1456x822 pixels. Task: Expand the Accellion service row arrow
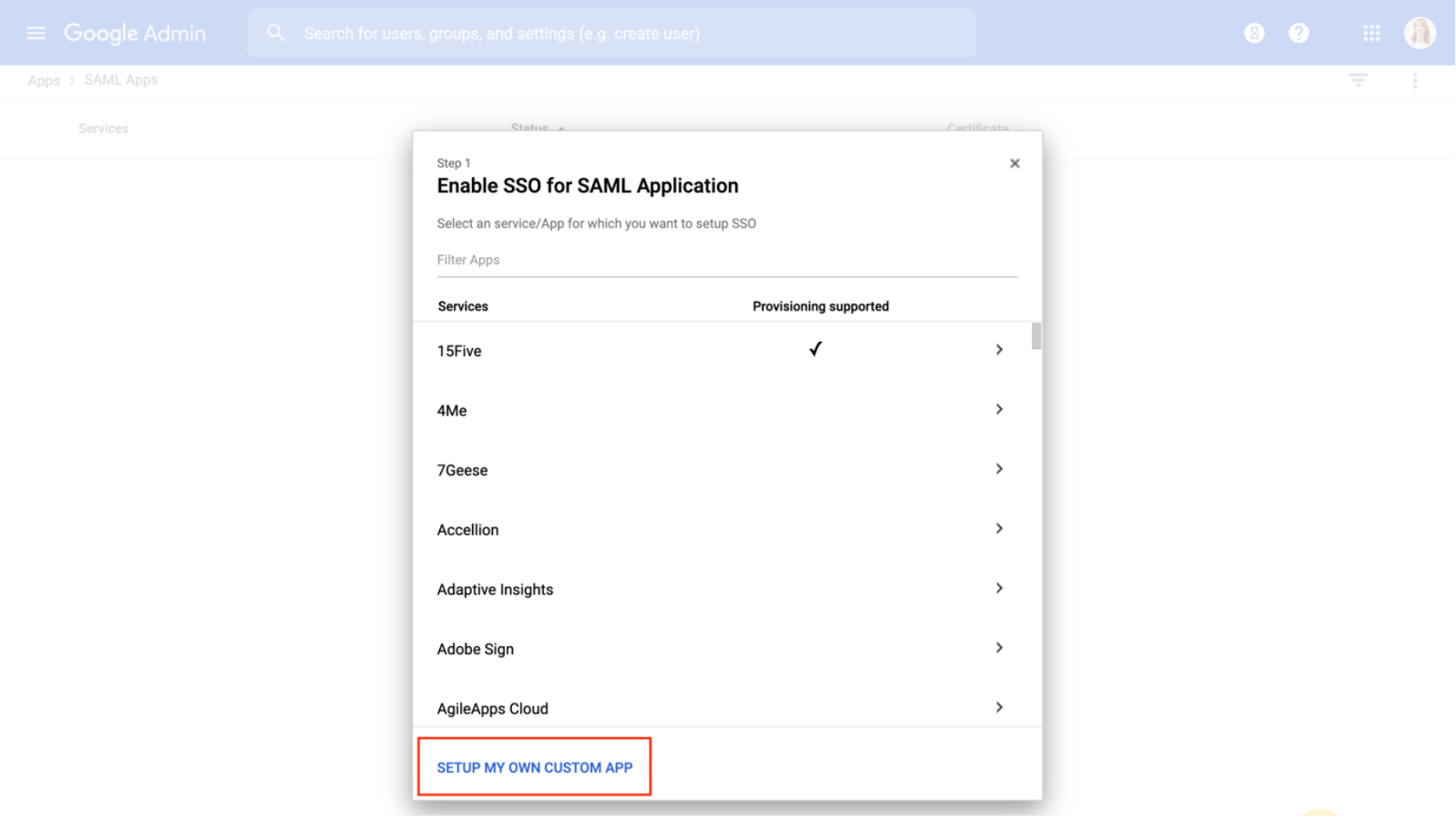[x=1000, y=529]
